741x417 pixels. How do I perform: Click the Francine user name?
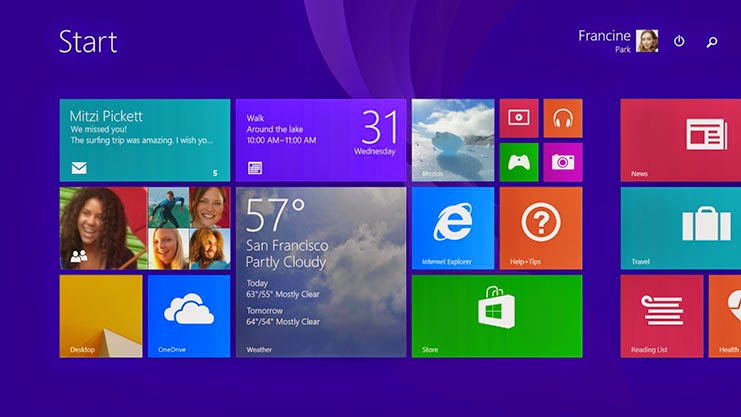pyautogui.click(x=604, y=36)
